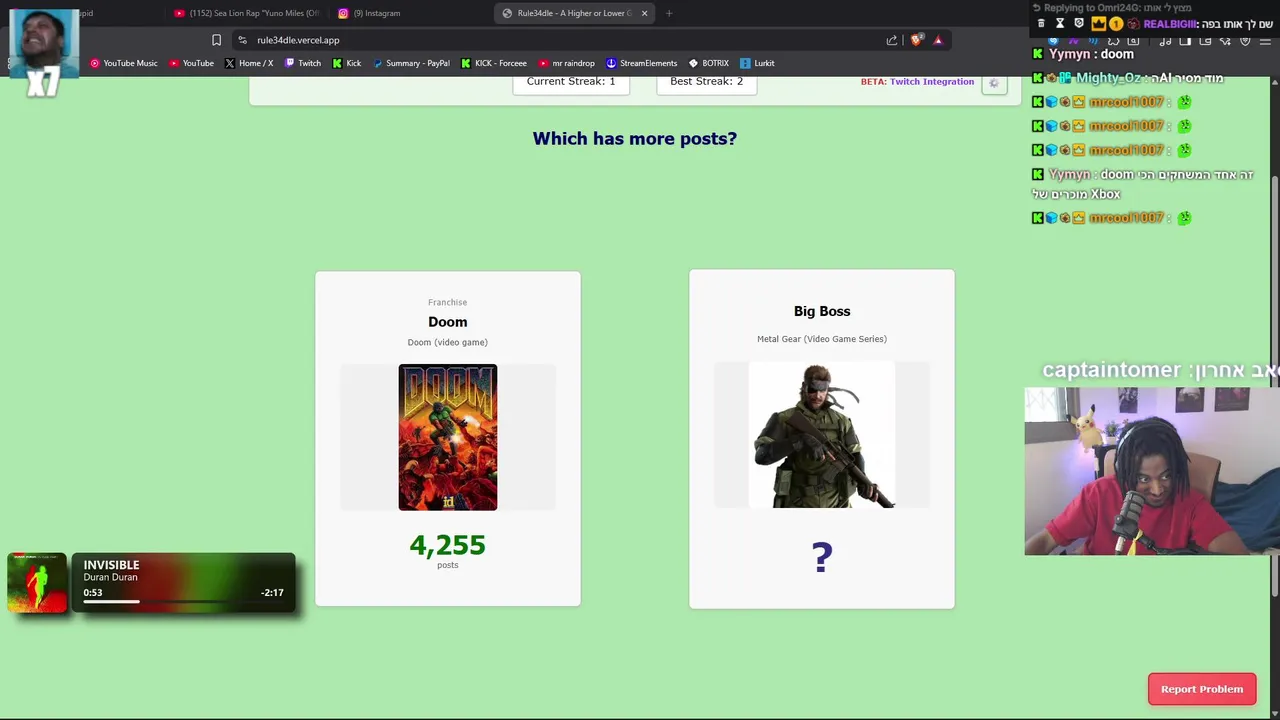Open the StreamElements bookmark

click(641, 63)
